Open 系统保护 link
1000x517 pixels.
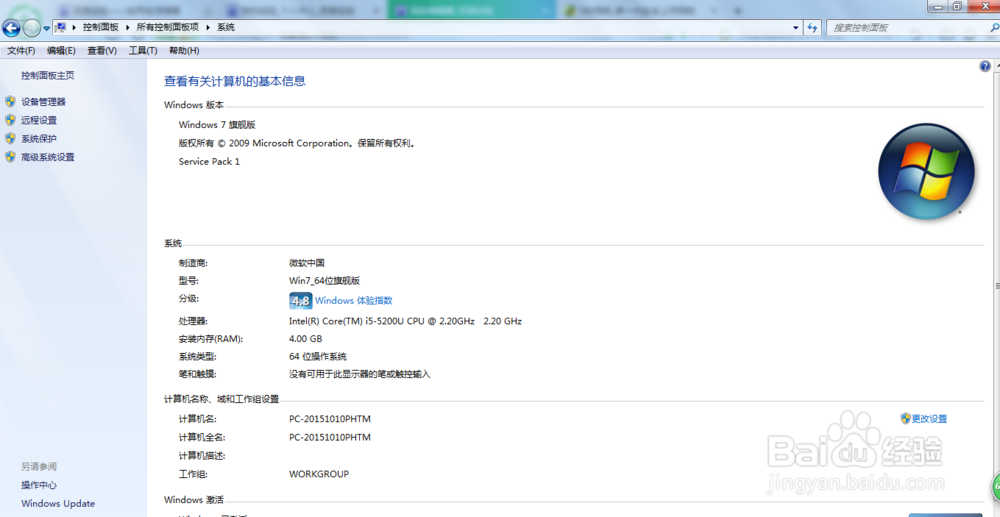[39, 138]
